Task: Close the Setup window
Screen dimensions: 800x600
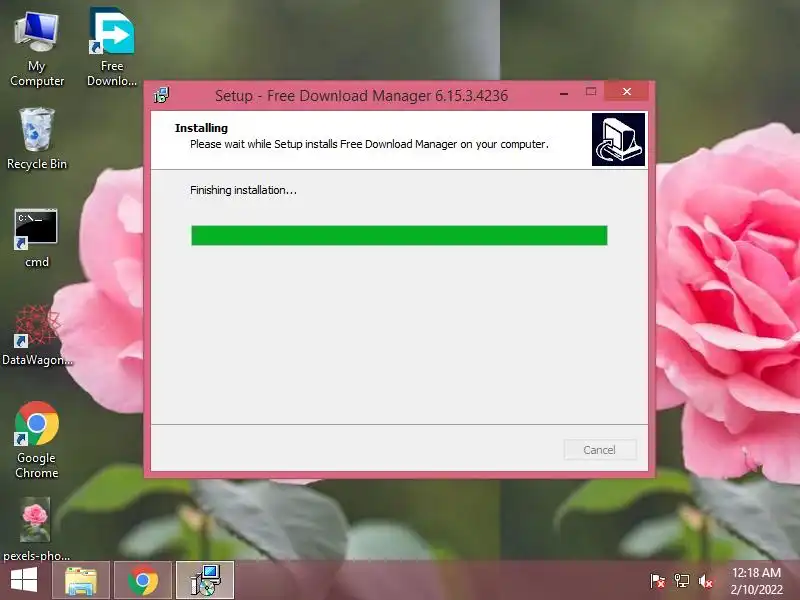Action: 627,92
